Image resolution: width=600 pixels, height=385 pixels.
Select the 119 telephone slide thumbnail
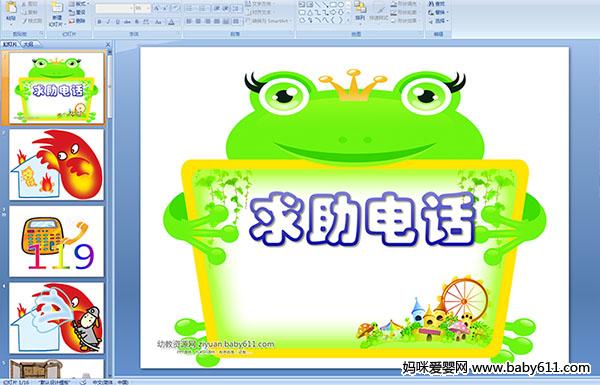point(57,241)
